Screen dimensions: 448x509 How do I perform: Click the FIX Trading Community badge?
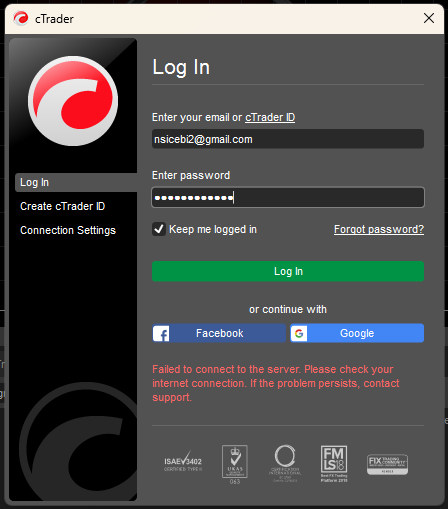coord(387,464)
